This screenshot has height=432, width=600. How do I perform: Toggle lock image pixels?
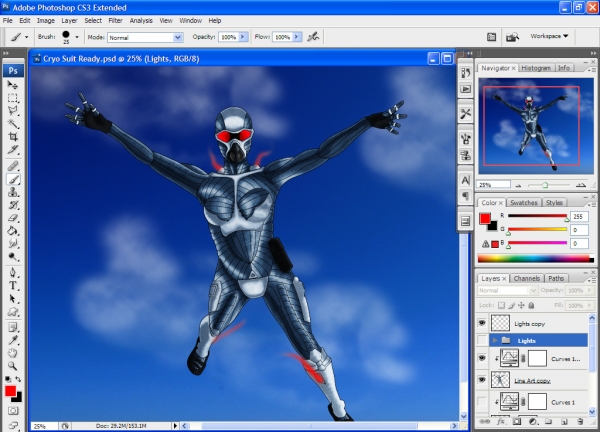[x=512, y=305]
